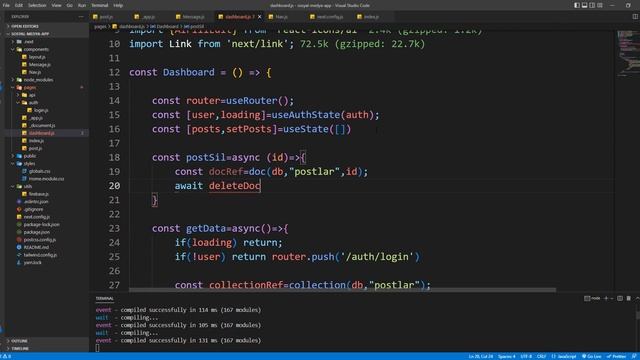Open Nav.js in the explorer tree
The width and height of the screenshot is (640, 360).
[x=35, y=72]
